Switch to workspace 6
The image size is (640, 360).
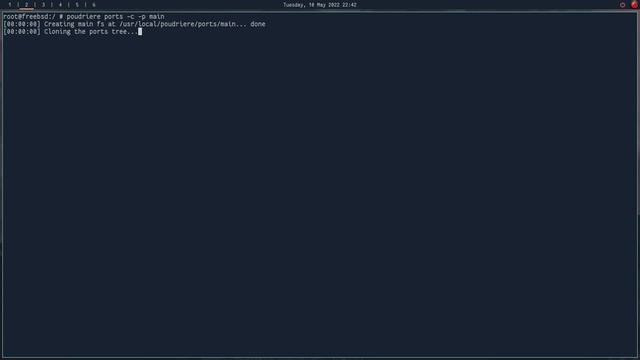[93, 5]
